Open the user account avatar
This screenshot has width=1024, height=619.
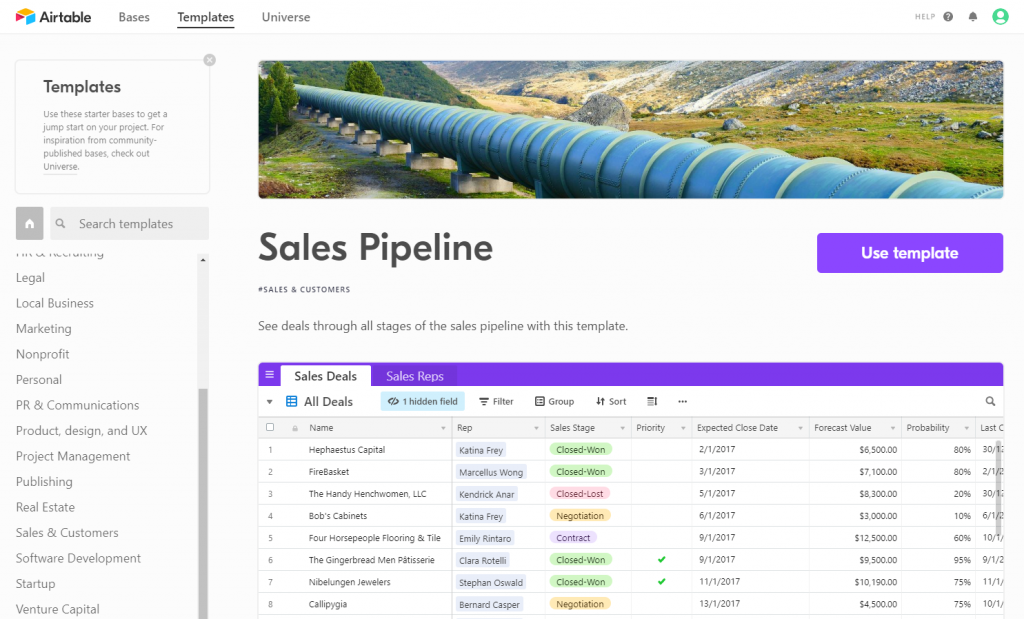click(1000, 17)
